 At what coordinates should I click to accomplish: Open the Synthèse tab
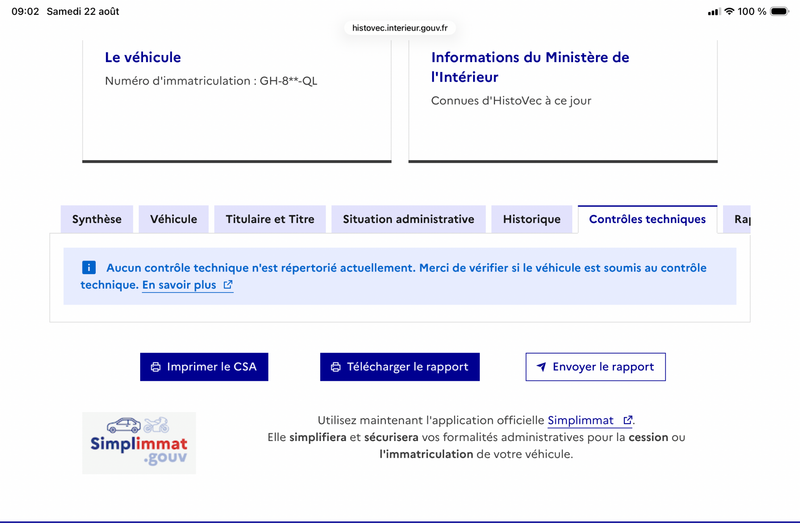pyautogui.click(x=97, y=219)
